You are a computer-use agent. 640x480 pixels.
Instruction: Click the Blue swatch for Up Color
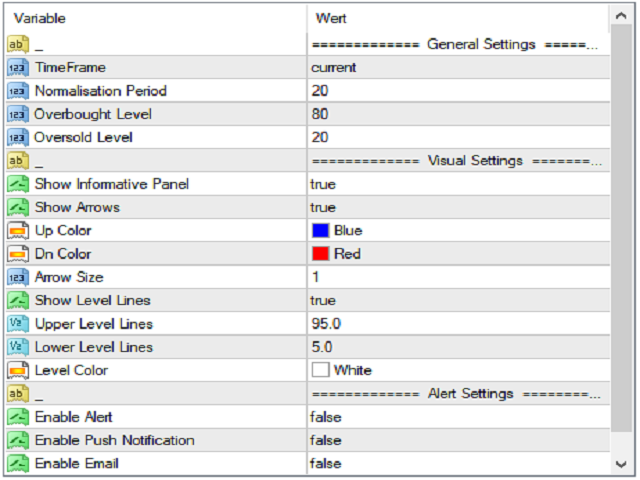[321, 231]
